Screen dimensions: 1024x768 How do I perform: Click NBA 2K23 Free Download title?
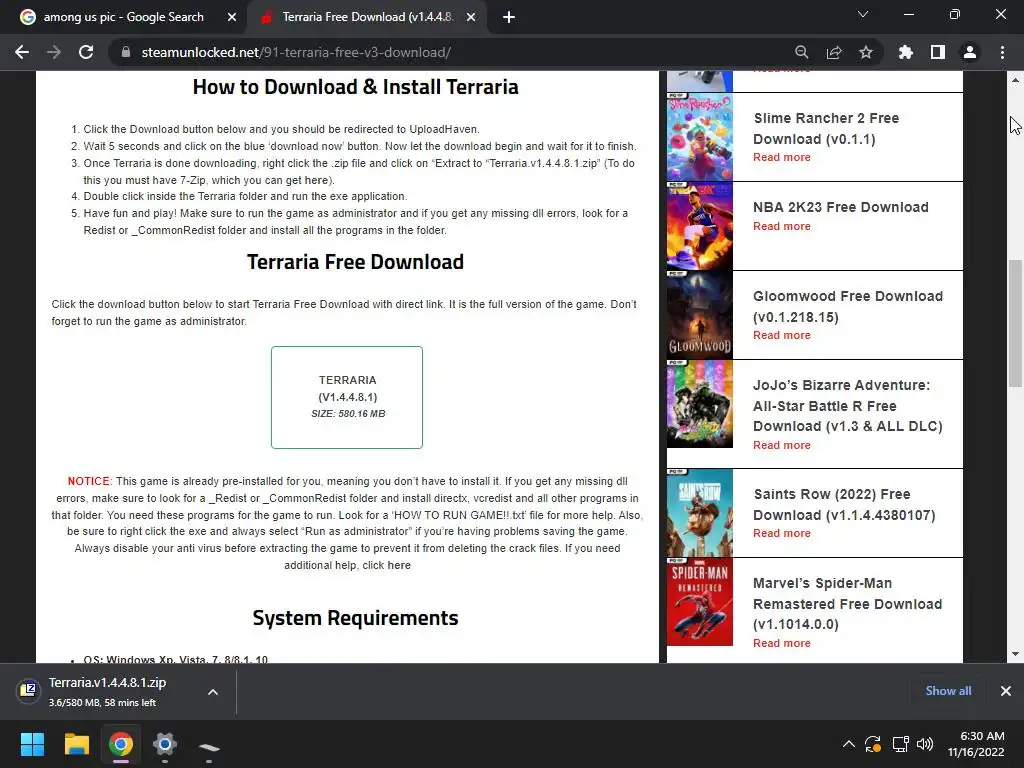click(840, 207)
